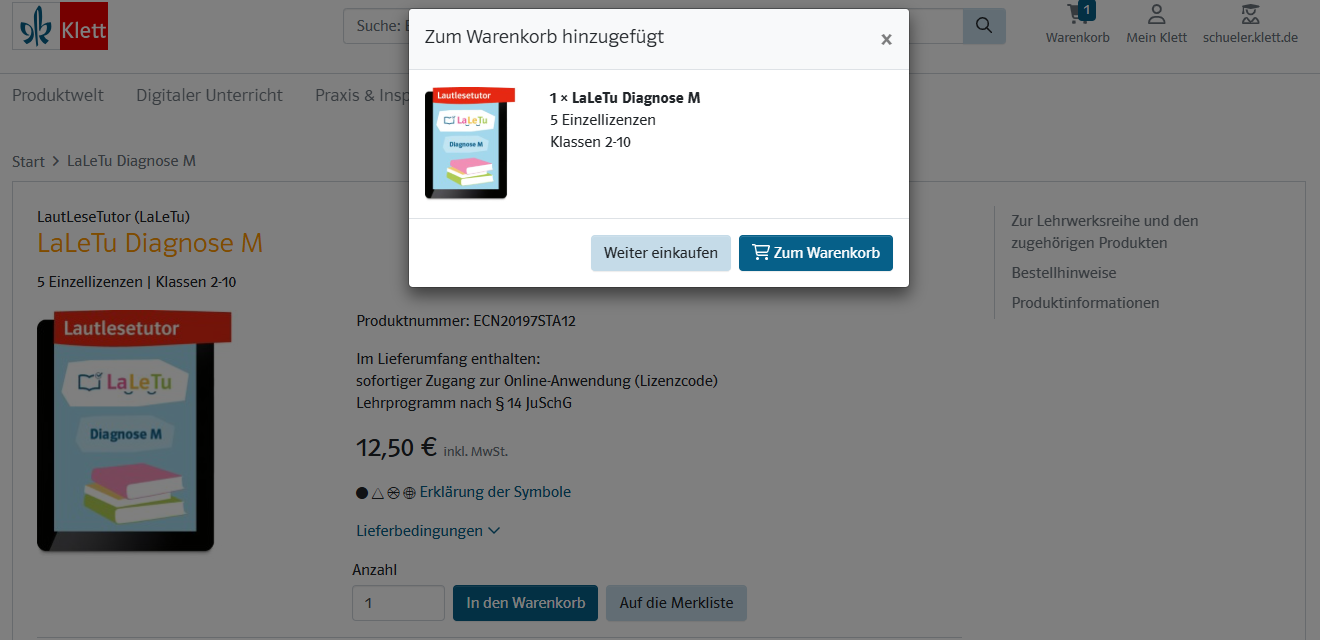
Task: Click the search magnifier icon
Action: pyautogui.click(x=984, y=26)
